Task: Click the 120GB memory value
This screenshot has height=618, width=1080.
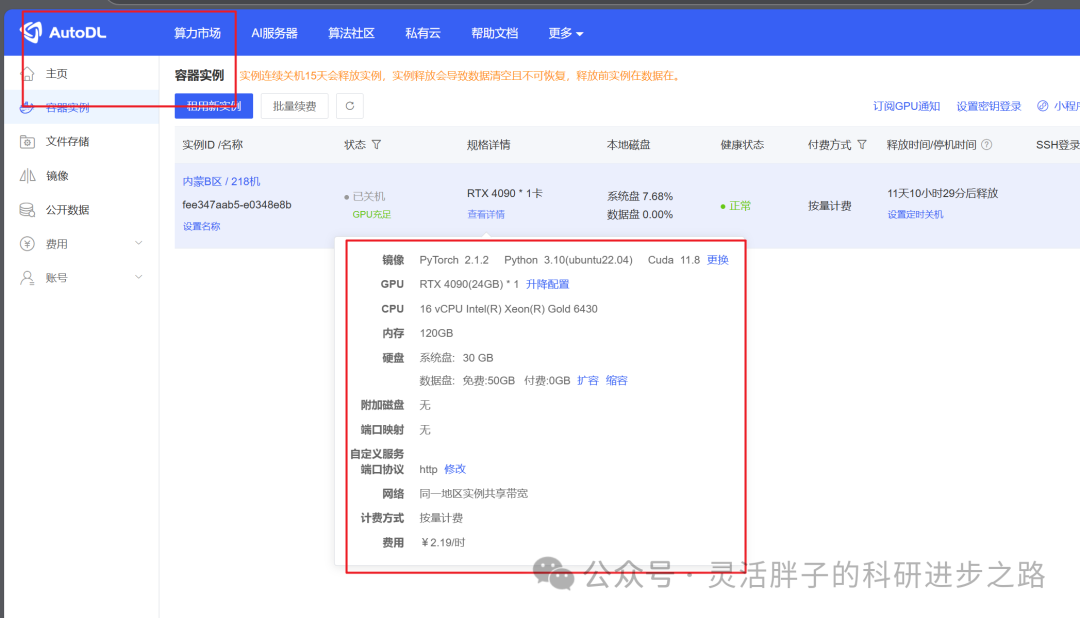Action: (436, 333)
